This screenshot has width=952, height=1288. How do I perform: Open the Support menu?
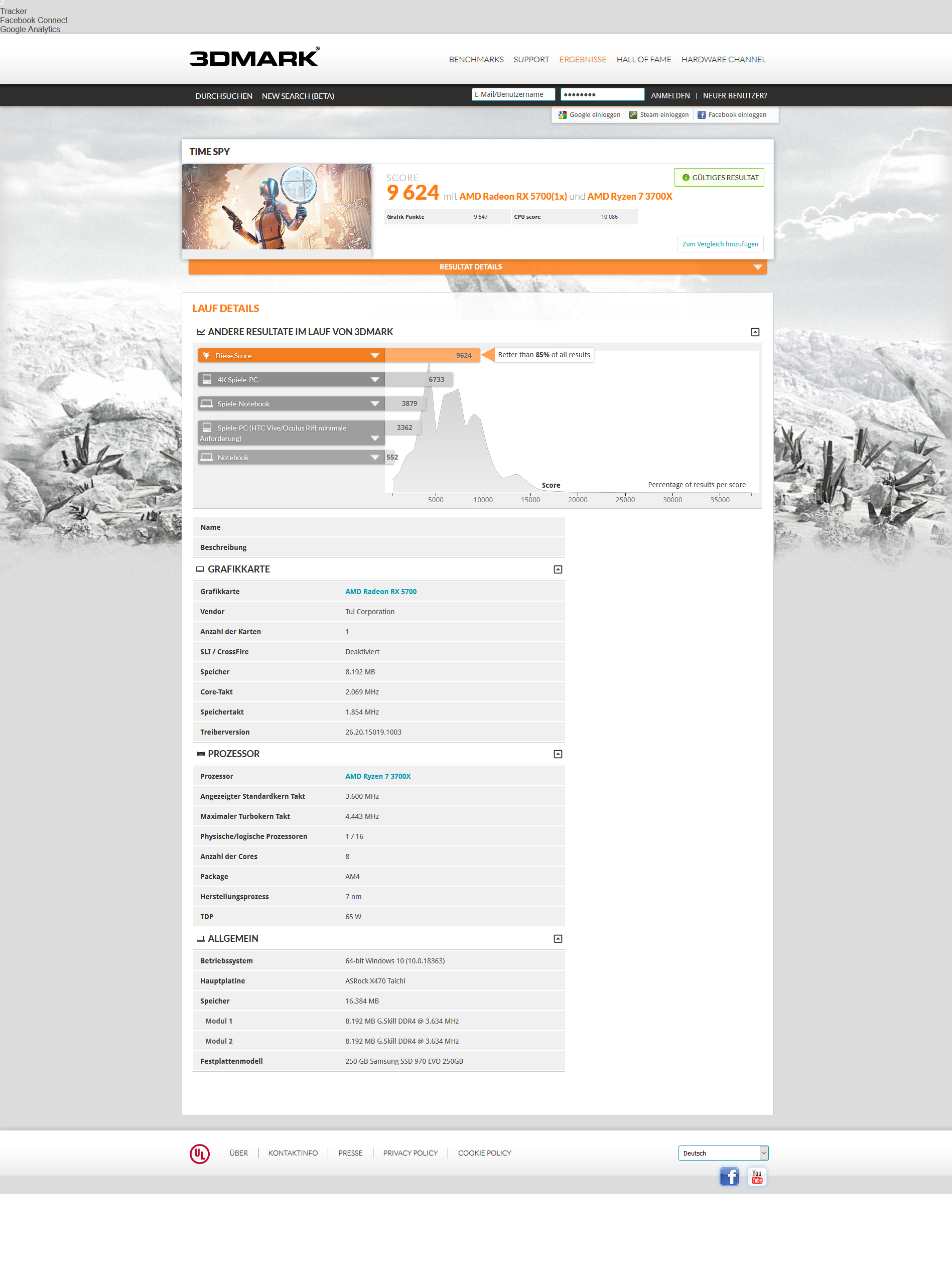(x=531, y=59)
